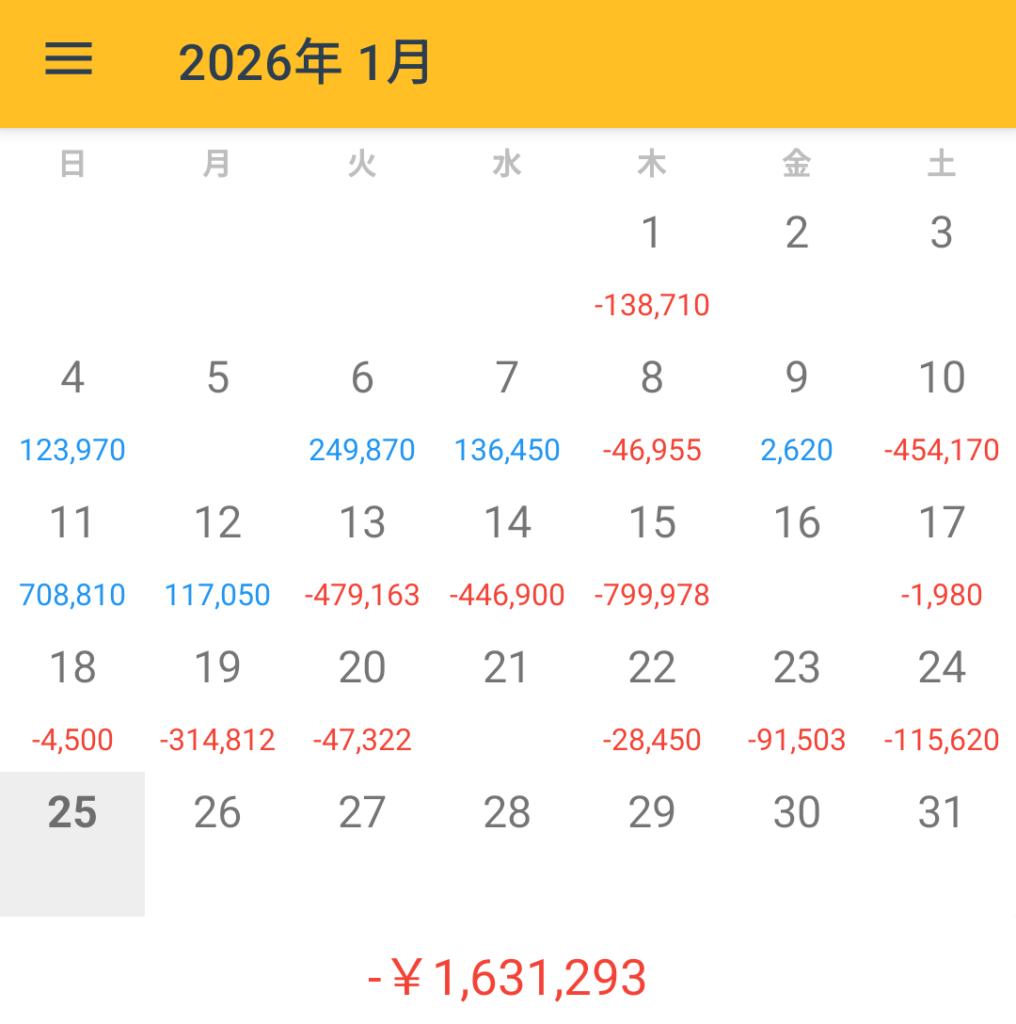Choose January 22 showing -28,450
The width and height of the screenshot is (1016, 1024).
652,700
